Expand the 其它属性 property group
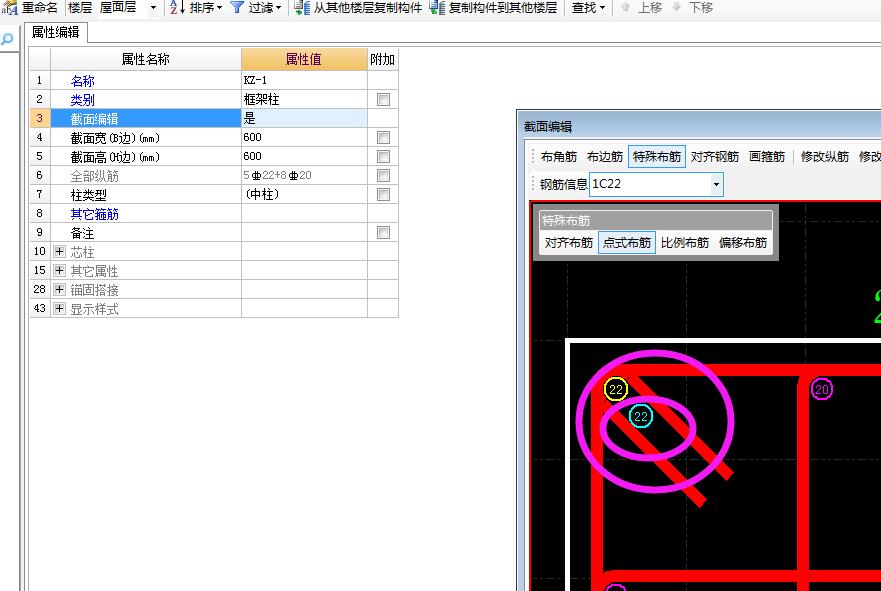The image size is (881, 591). tap(60, 270)
